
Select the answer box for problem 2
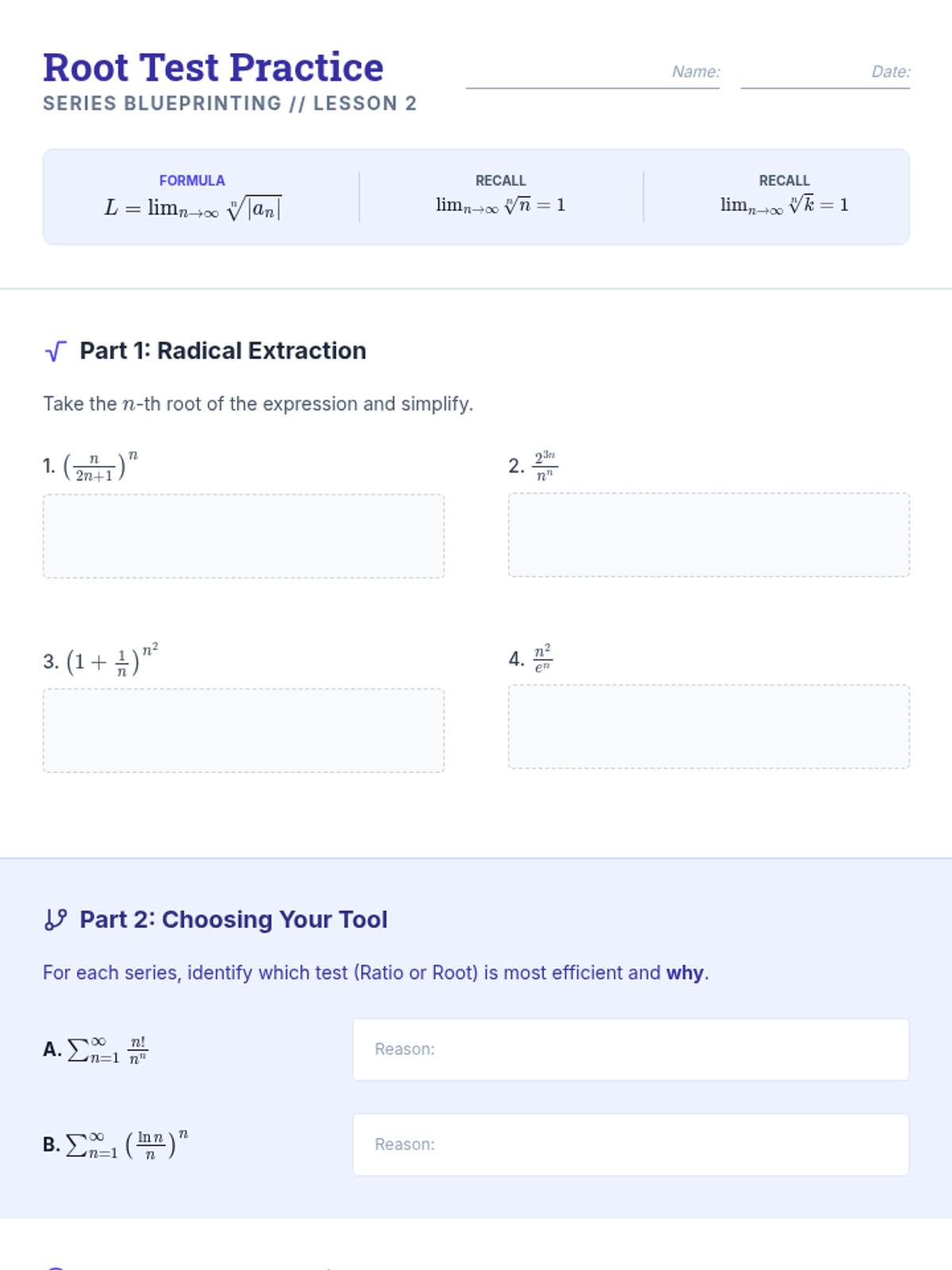pyautogui.click(x=708, y=534)
